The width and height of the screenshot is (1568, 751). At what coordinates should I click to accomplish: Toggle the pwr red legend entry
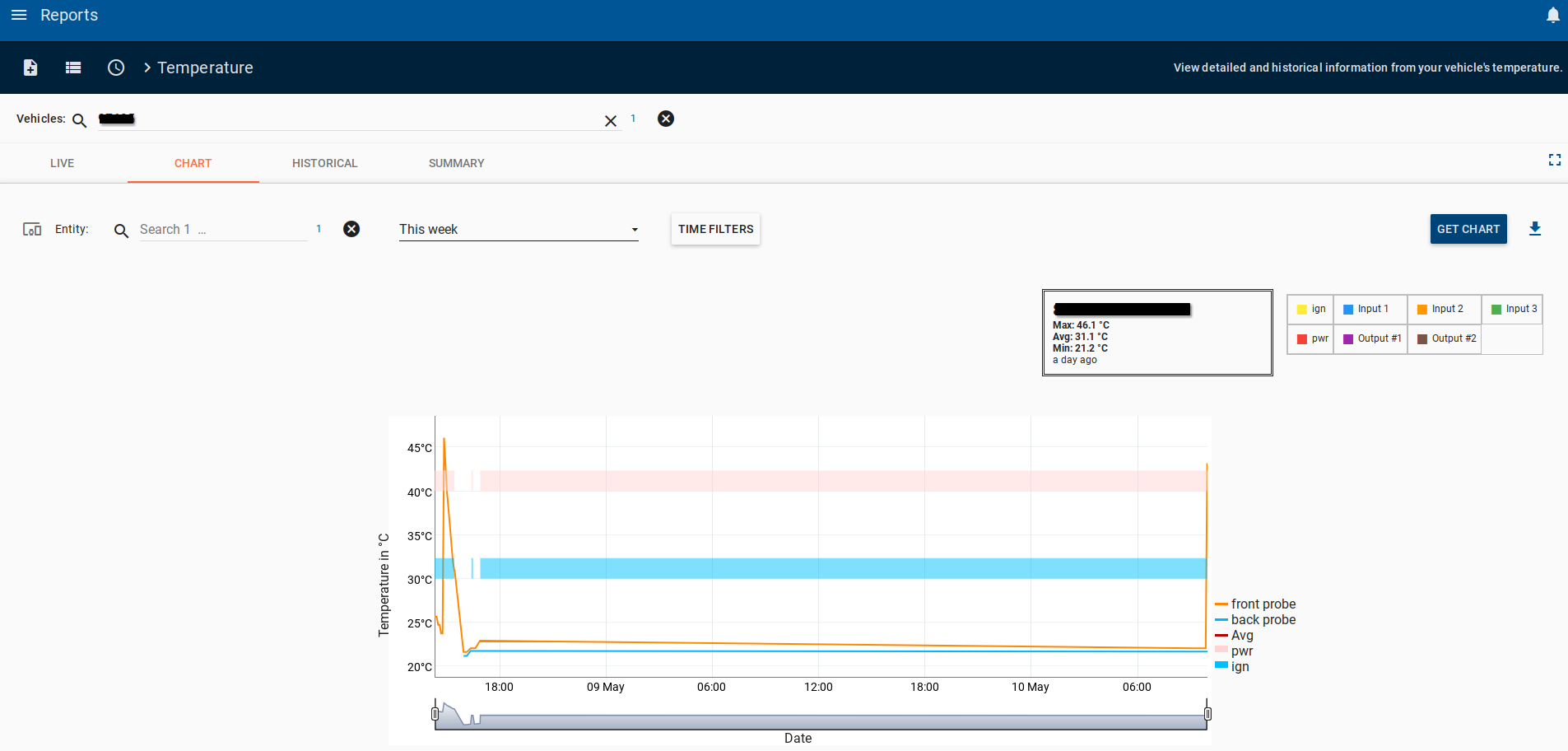(1310, 338)
